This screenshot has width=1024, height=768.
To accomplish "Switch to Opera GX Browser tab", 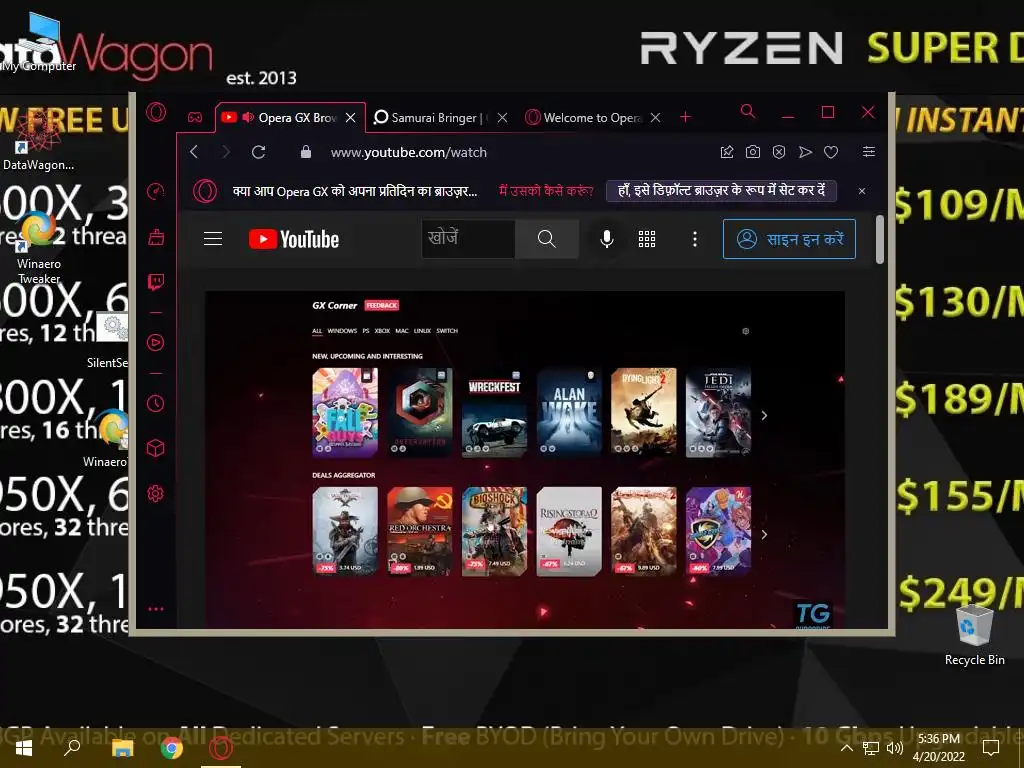I will point(290,118).
